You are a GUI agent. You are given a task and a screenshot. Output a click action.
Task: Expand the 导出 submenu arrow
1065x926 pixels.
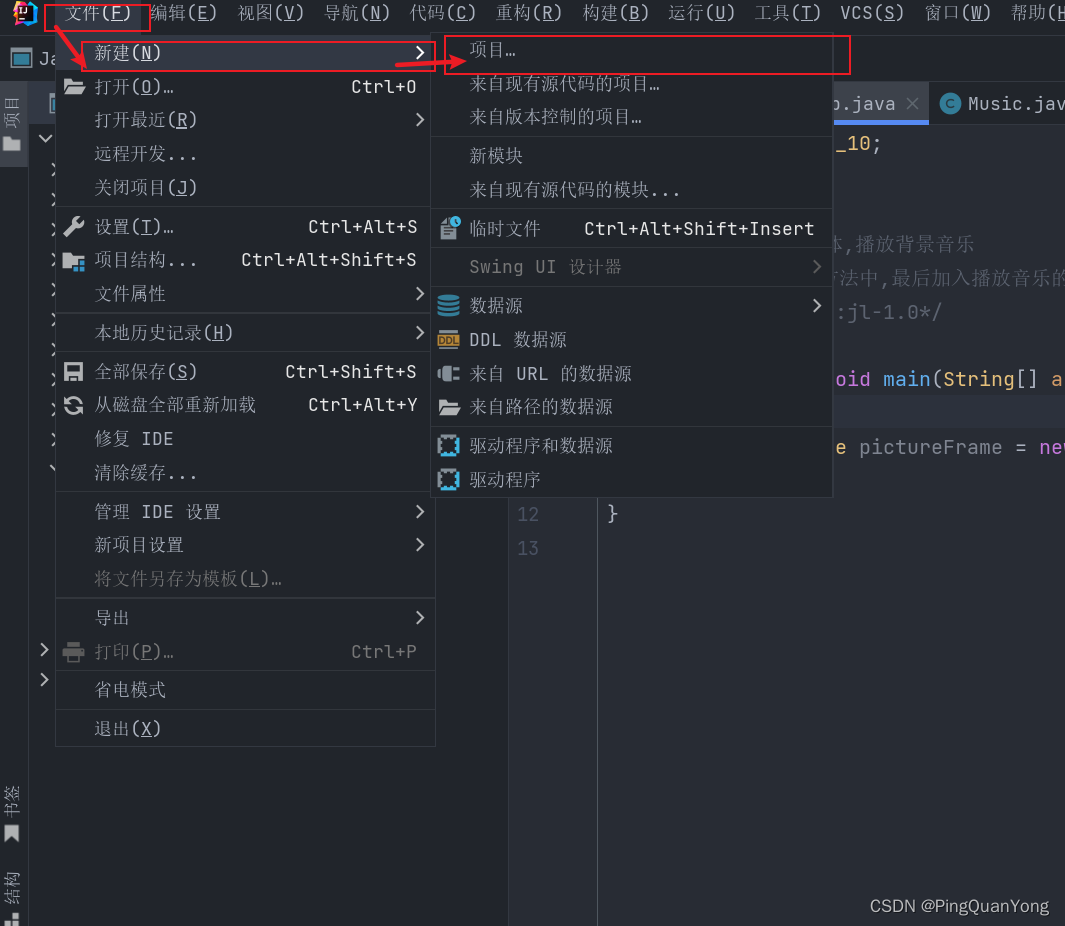(x=420, y=618)
